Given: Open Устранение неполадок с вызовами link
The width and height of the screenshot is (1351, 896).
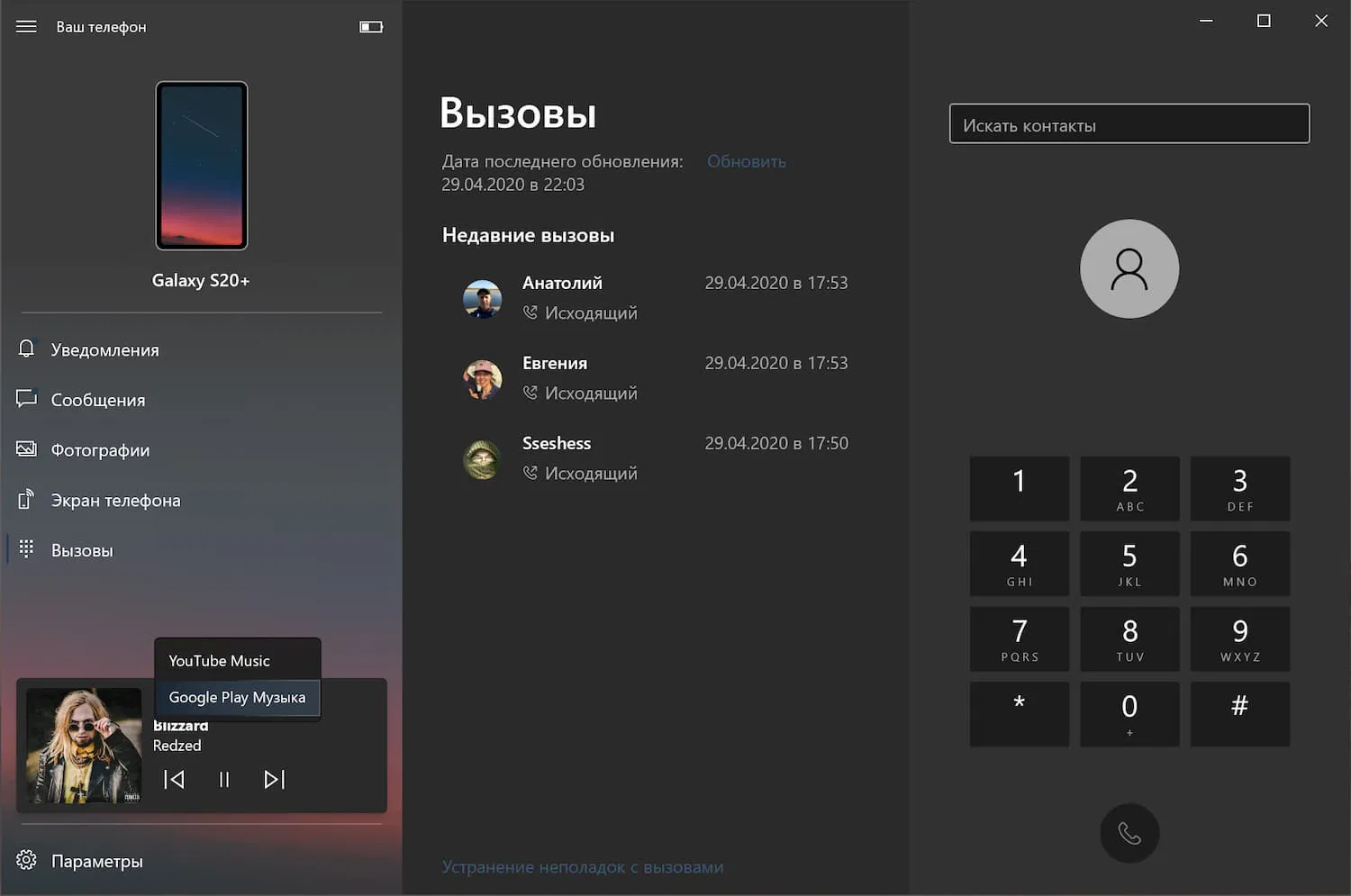Looking at the screenshot, I should coord(583,867).
